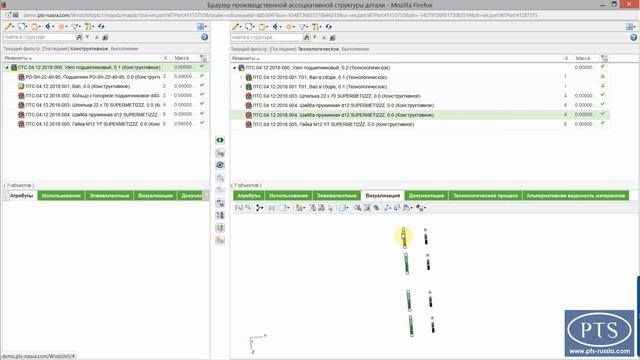Viewport: 640px width, 360px height.
Task: Open the edit pencil menu in left structure toolbar
Action: pyautogui.click(x=9, y=27)
